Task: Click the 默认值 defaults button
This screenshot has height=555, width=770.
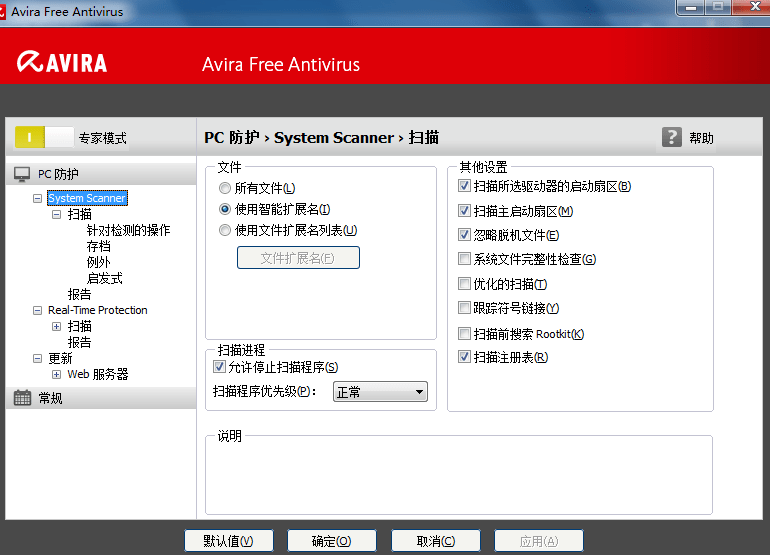Action: click(229, 541)
